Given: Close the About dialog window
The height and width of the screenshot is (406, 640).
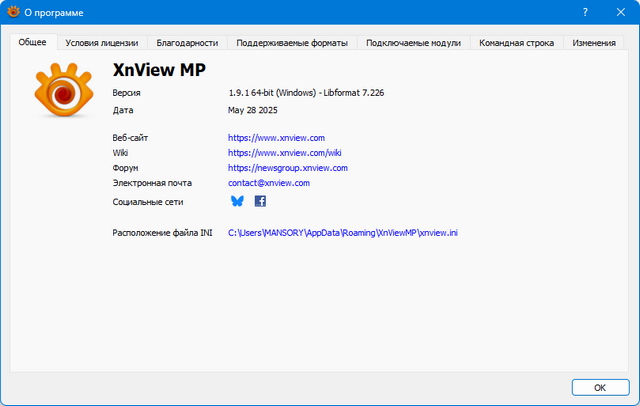Looking at the screenshot, I should (620, 12).
